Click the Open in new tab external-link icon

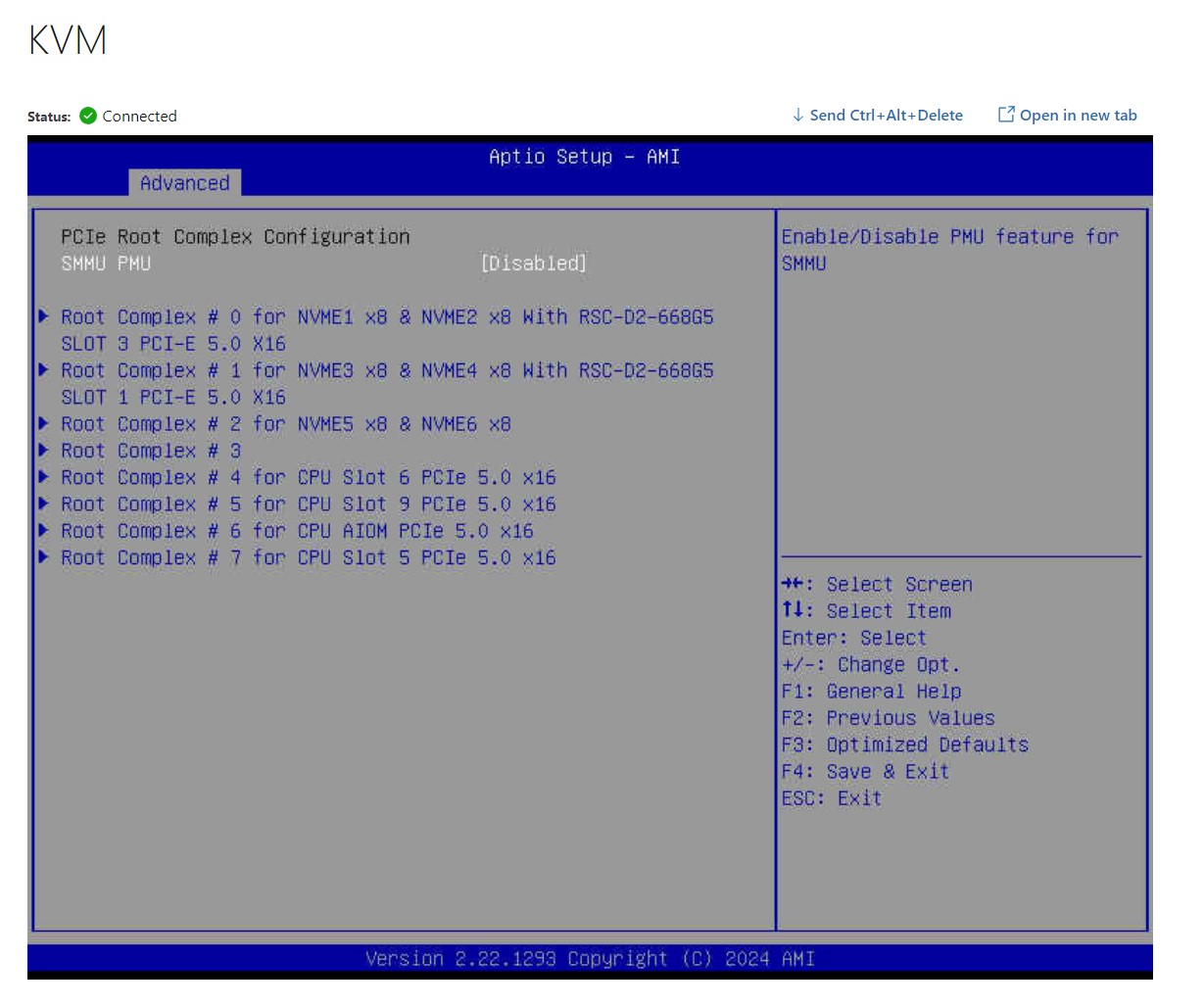coord(1006,115)
